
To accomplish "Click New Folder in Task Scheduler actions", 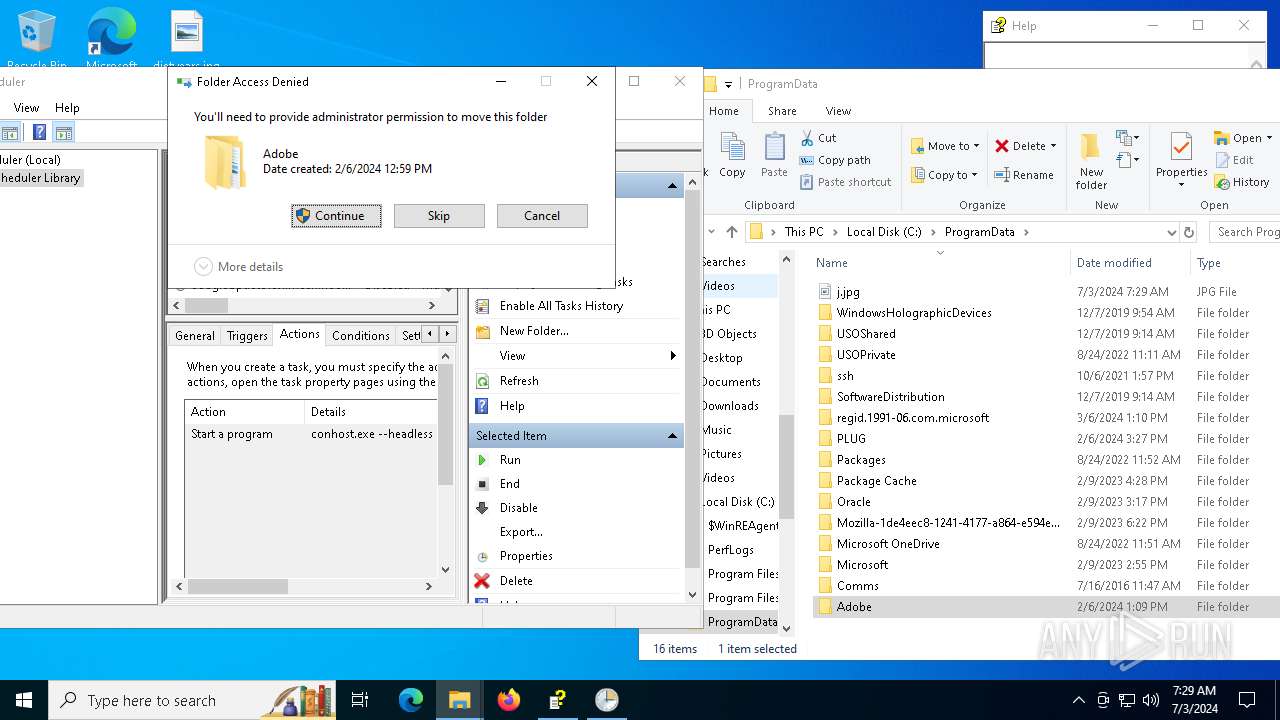I will click(534, 331).
